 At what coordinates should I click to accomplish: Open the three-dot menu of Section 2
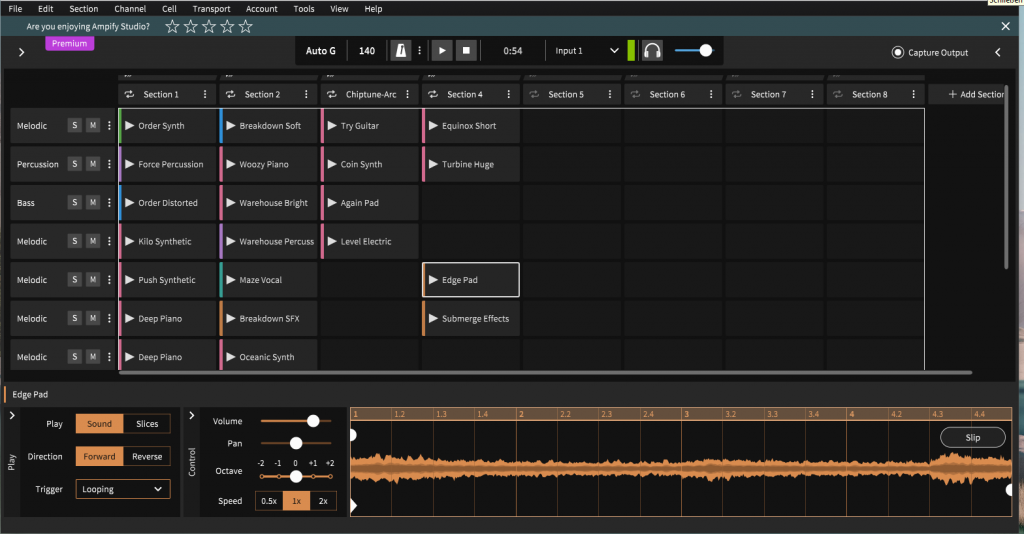click(x=307, y=94)
